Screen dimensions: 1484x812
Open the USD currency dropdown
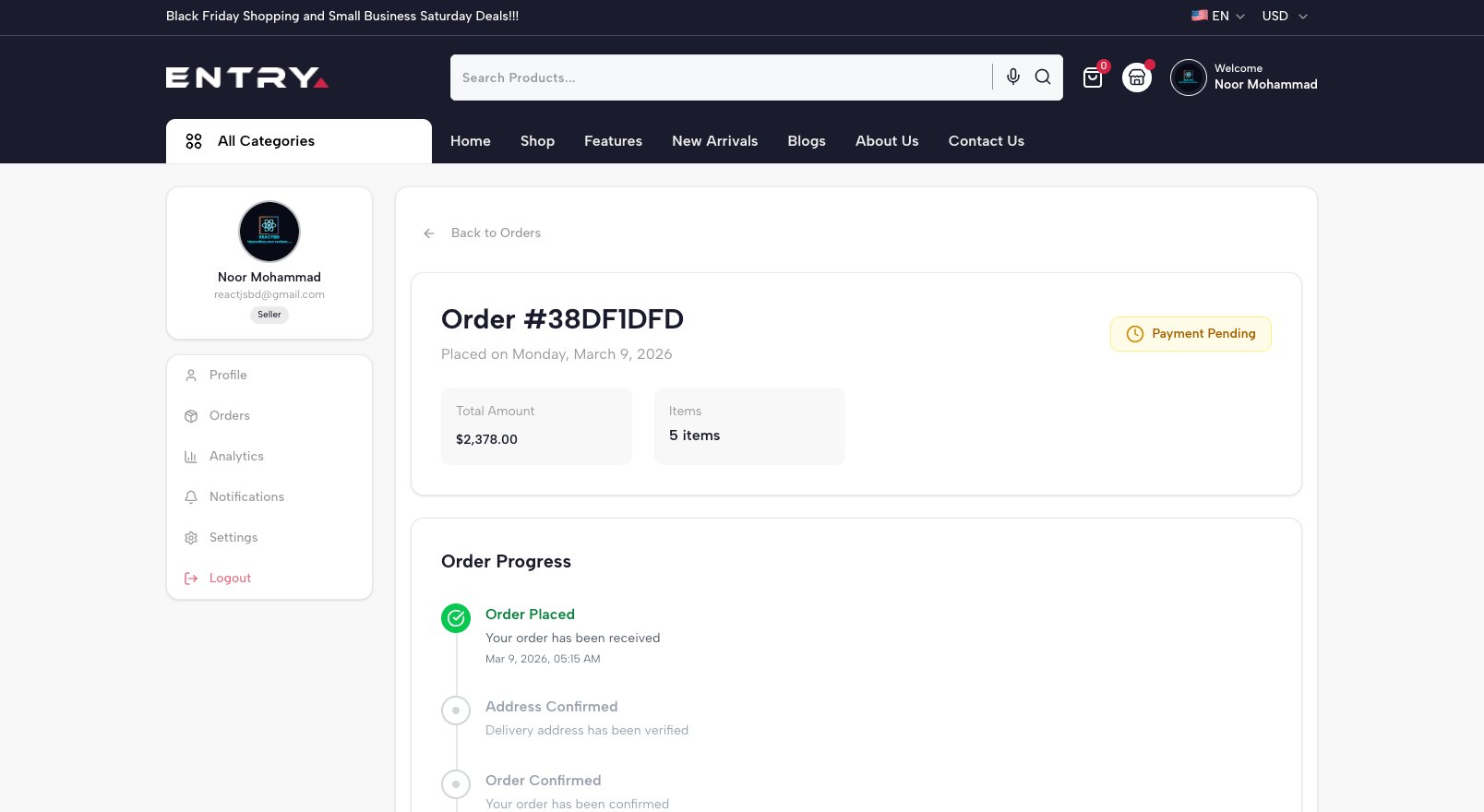coord(1285,16)
